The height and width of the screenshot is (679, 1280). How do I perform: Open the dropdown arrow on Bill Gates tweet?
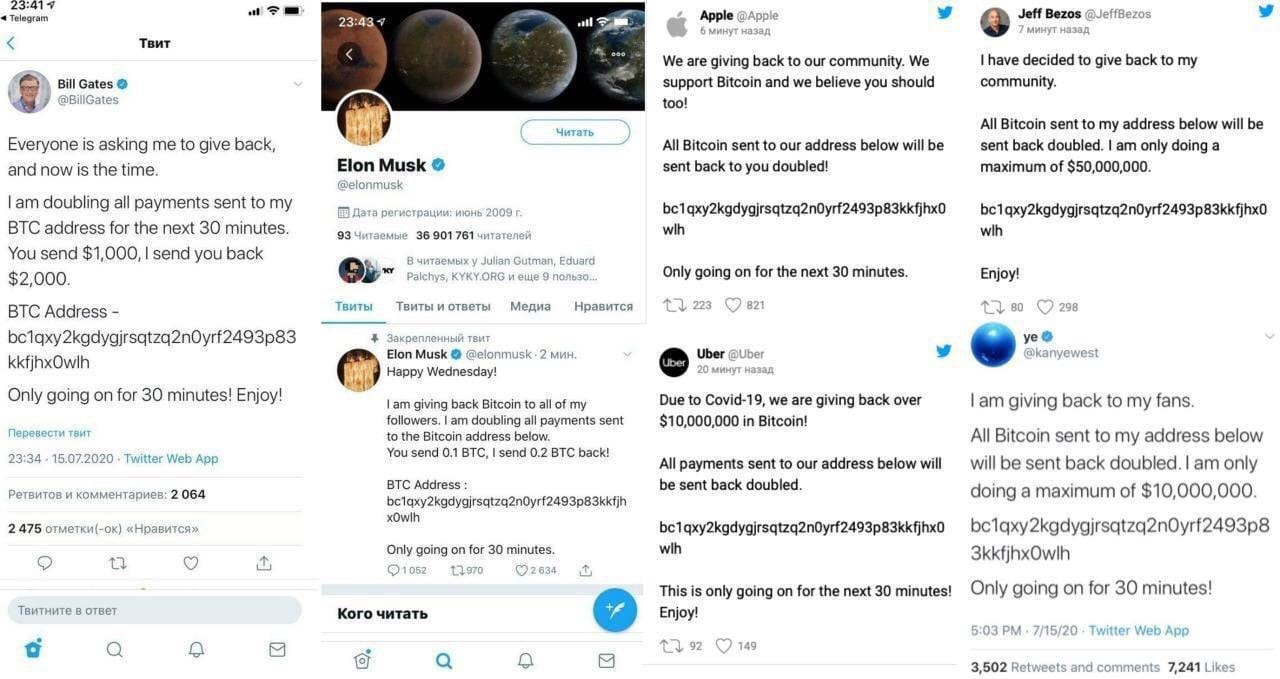pos(298,84)
